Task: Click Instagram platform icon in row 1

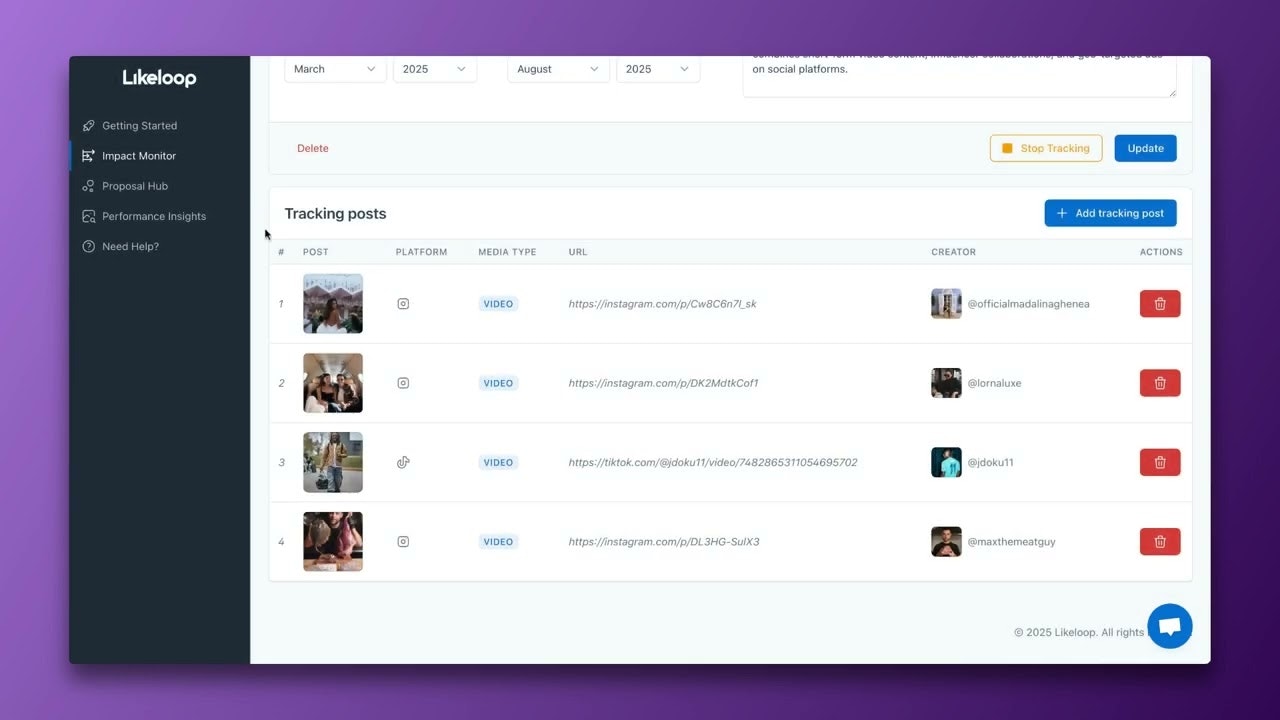Action: [x=403, y=304]
